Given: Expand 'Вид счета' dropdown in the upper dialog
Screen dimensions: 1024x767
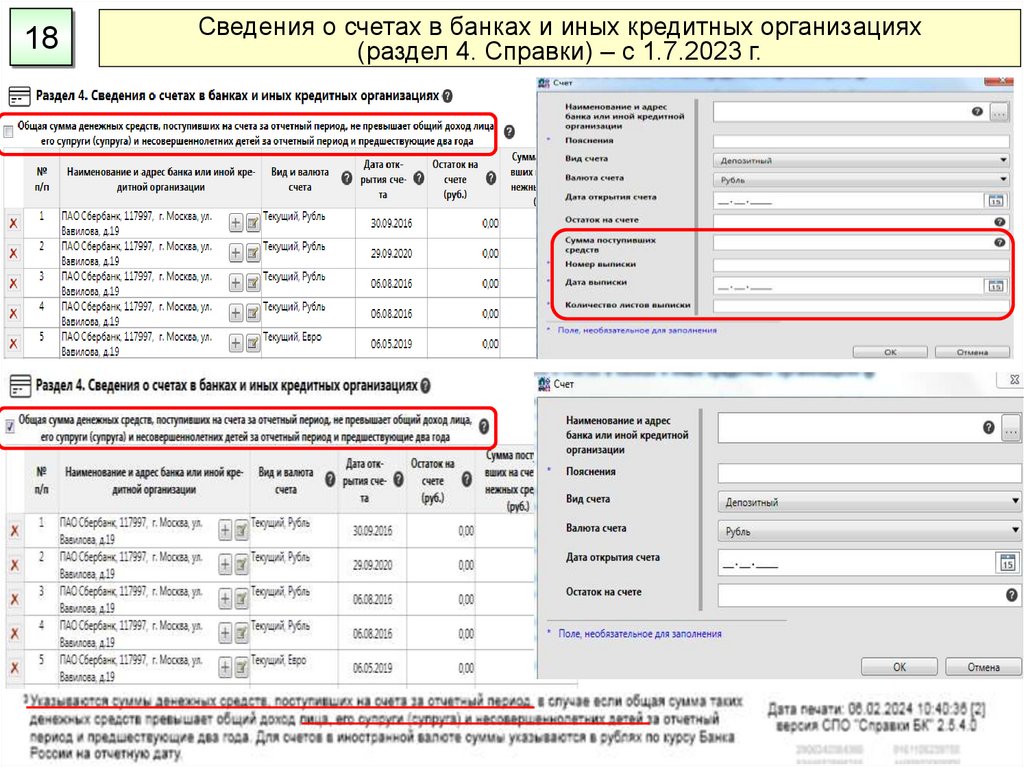Looking at the screenshot, I should [x=1003, y=160].
